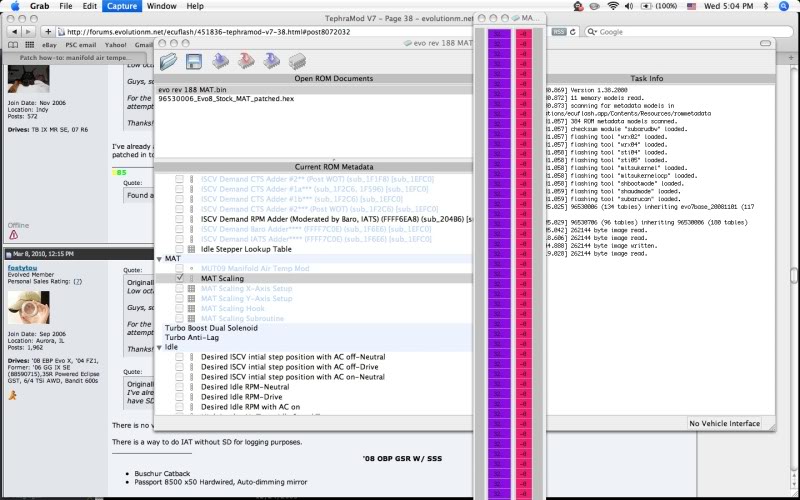Open the volume control in menu bar

click(629, 6)
